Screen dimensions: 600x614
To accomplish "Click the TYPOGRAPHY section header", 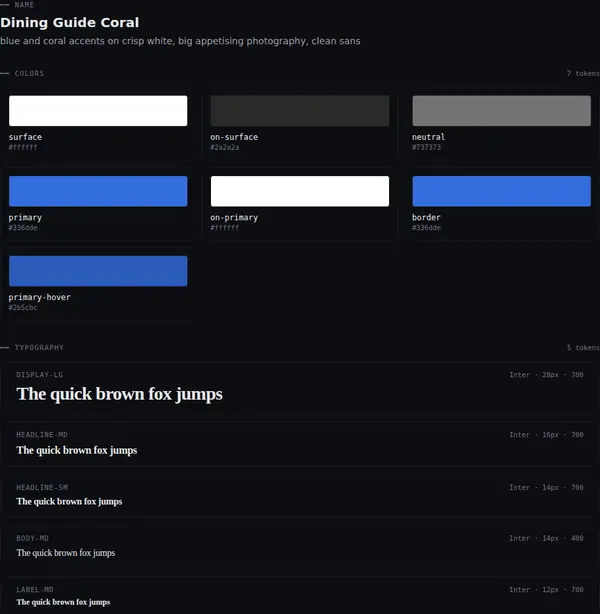I will click(x=39, y=348).
